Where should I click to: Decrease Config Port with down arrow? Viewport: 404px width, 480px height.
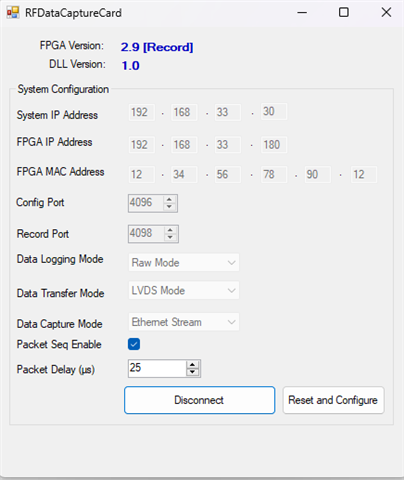click(169, 207)
